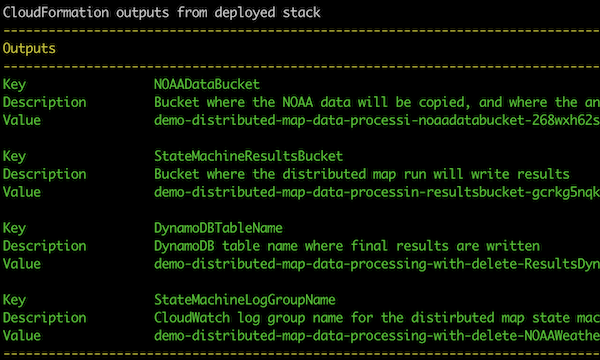Select the StateMachineResultsBucket key name

[249, 156]
